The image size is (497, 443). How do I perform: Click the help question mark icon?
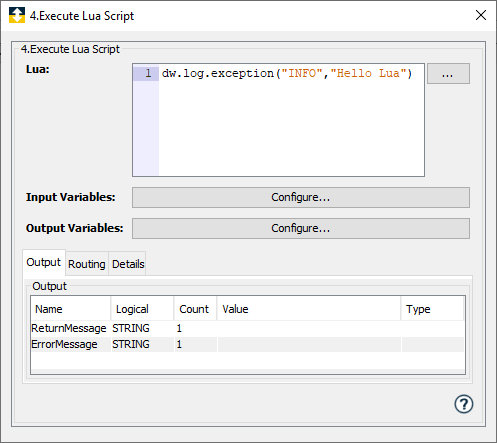pyautogui.click(x=463, y=404)
